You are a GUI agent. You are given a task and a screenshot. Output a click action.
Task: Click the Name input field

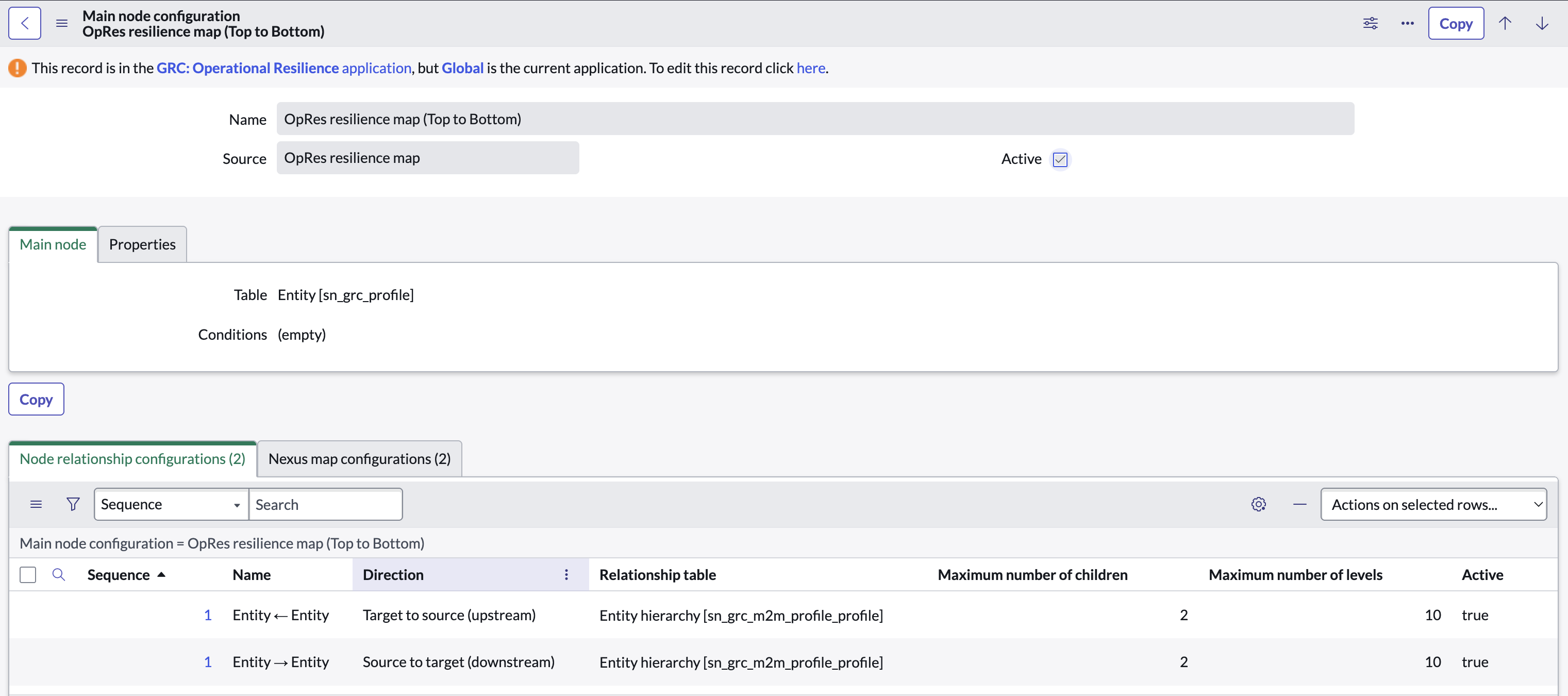pyautogui.click(x=815, y=119)
